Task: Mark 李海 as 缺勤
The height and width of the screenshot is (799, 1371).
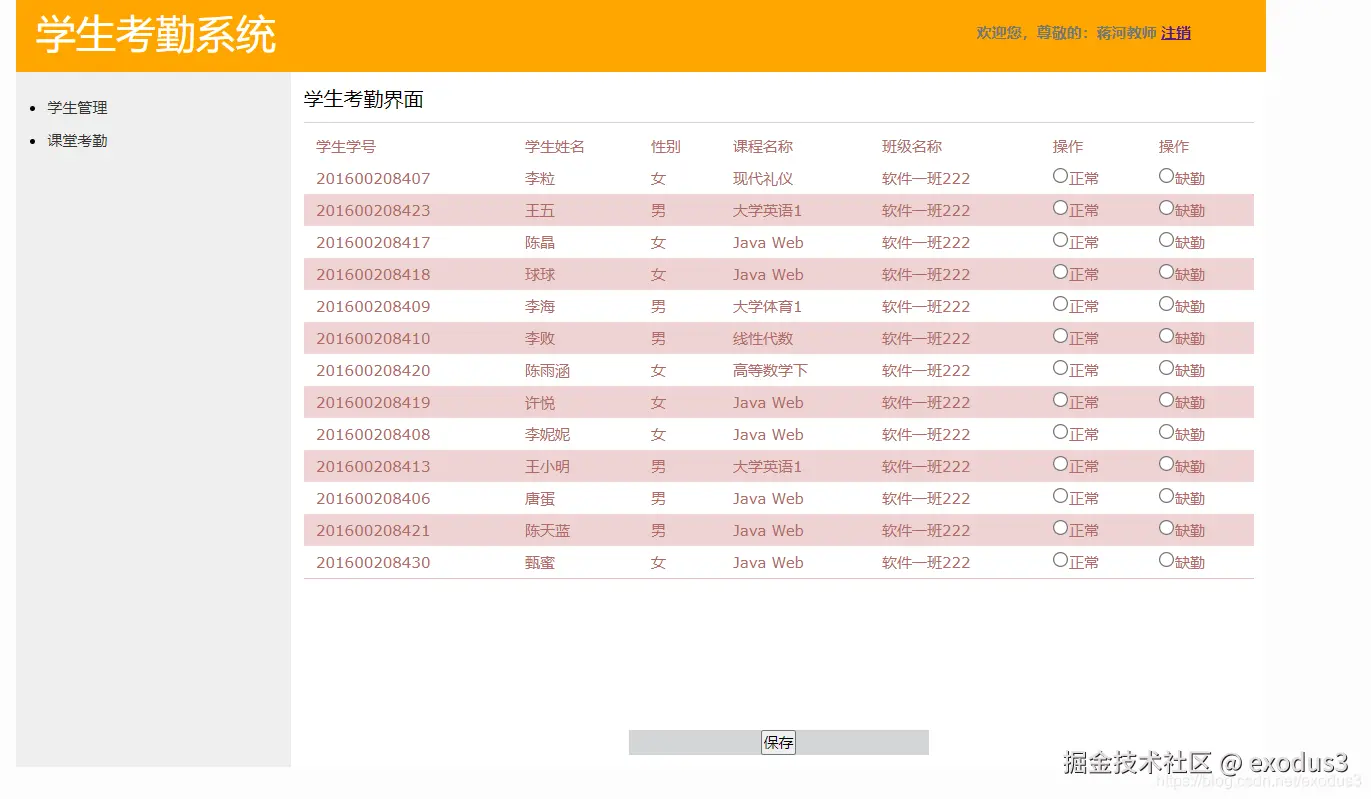Action: (x=1166, y=304)
